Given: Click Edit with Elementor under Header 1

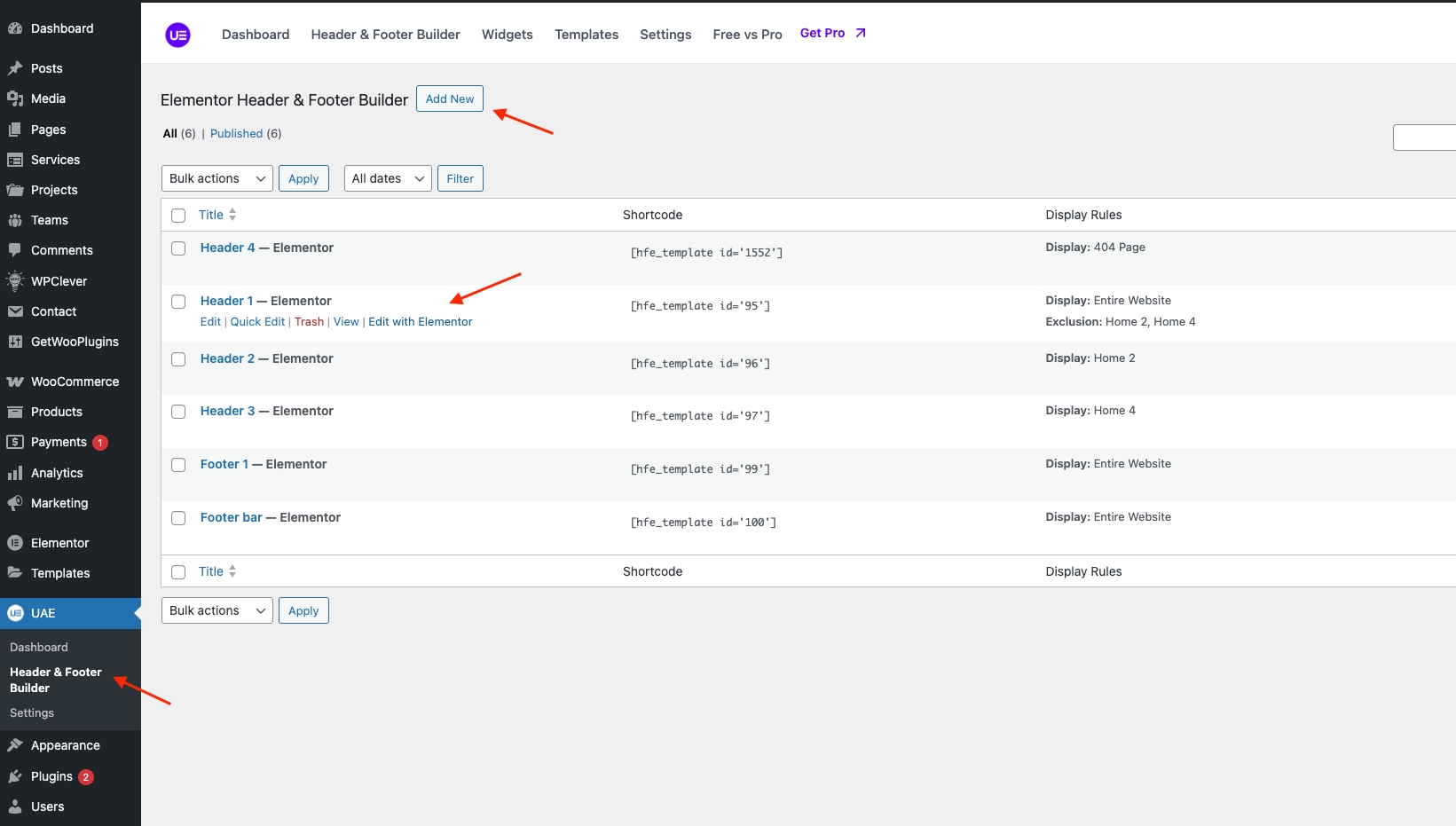Looking at the screenshot, I should (420, 322).
